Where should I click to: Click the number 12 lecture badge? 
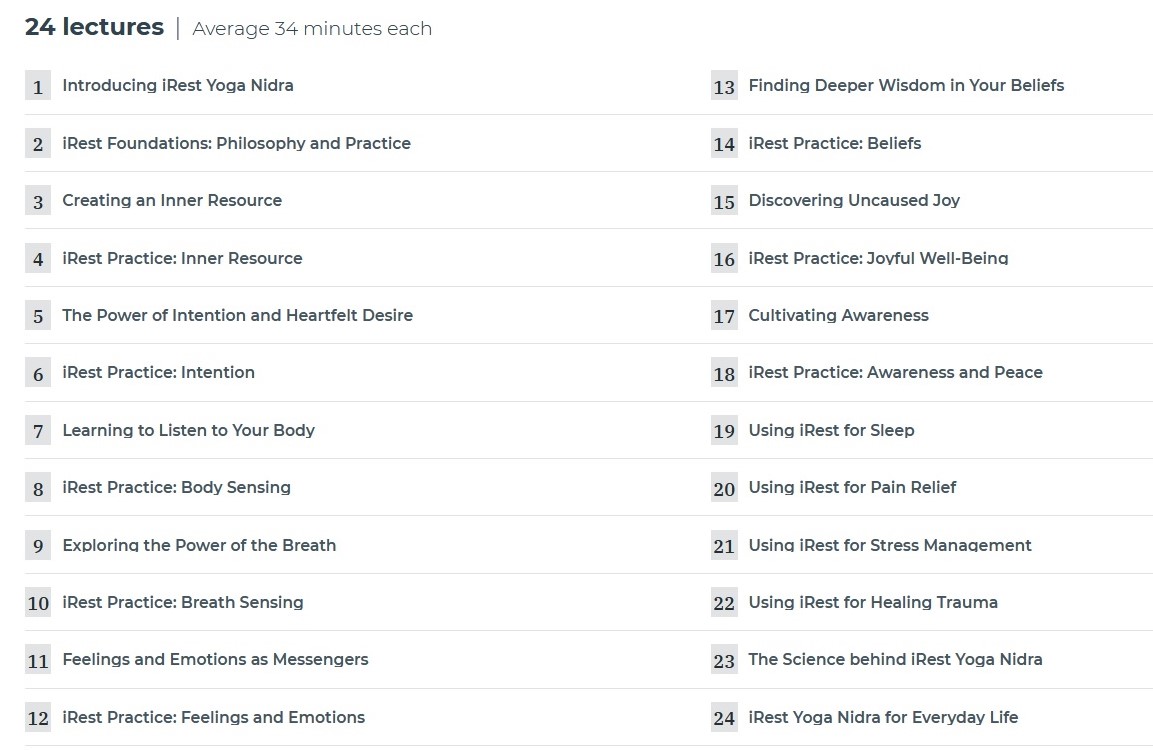coord(38,718)
